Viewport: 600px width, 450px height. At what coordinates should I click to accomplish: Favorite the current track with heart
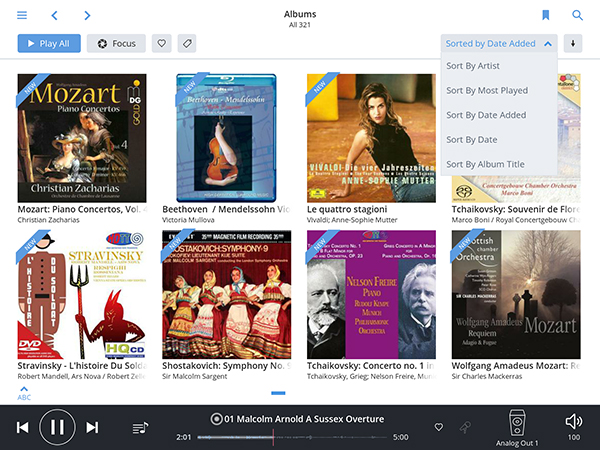pos(439,427)
